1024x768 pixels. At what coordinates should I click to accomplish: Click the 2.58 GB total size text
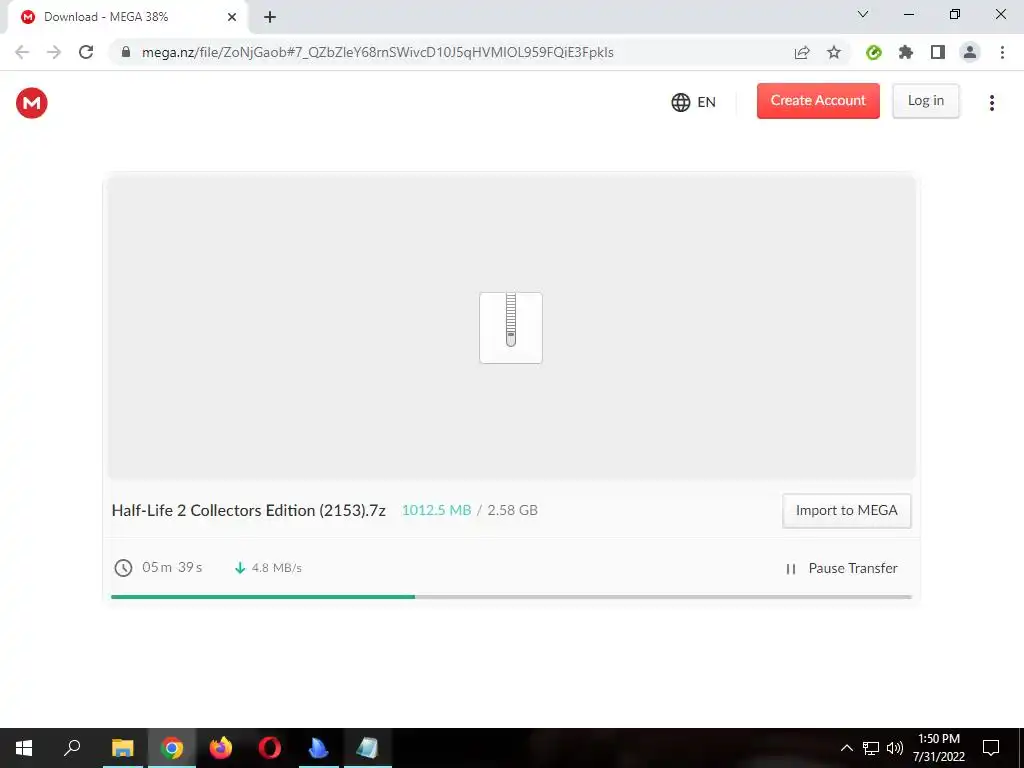click(x=513, y=510)
